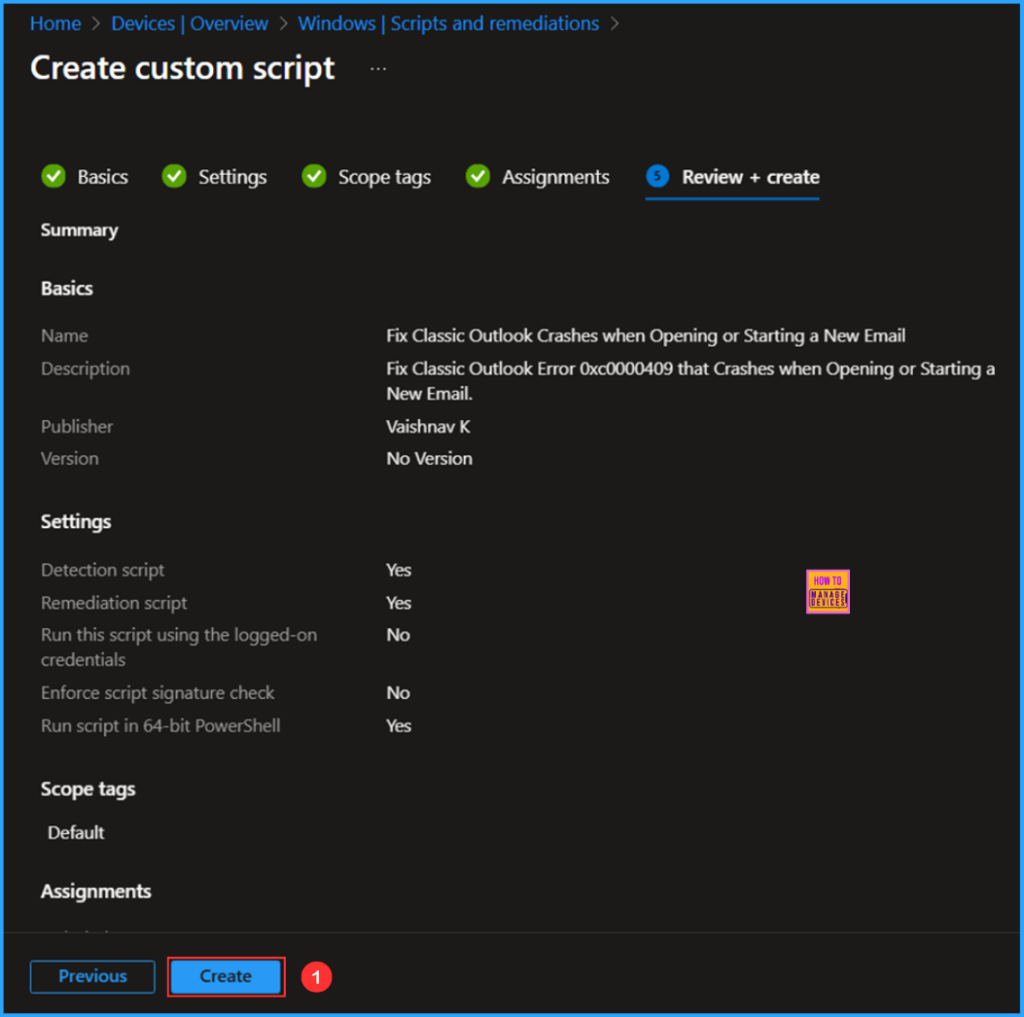Click the 'No Version' value
Image resolution: width=1024 pixels, height=1017 pixels.
click(x=429, y=459)
